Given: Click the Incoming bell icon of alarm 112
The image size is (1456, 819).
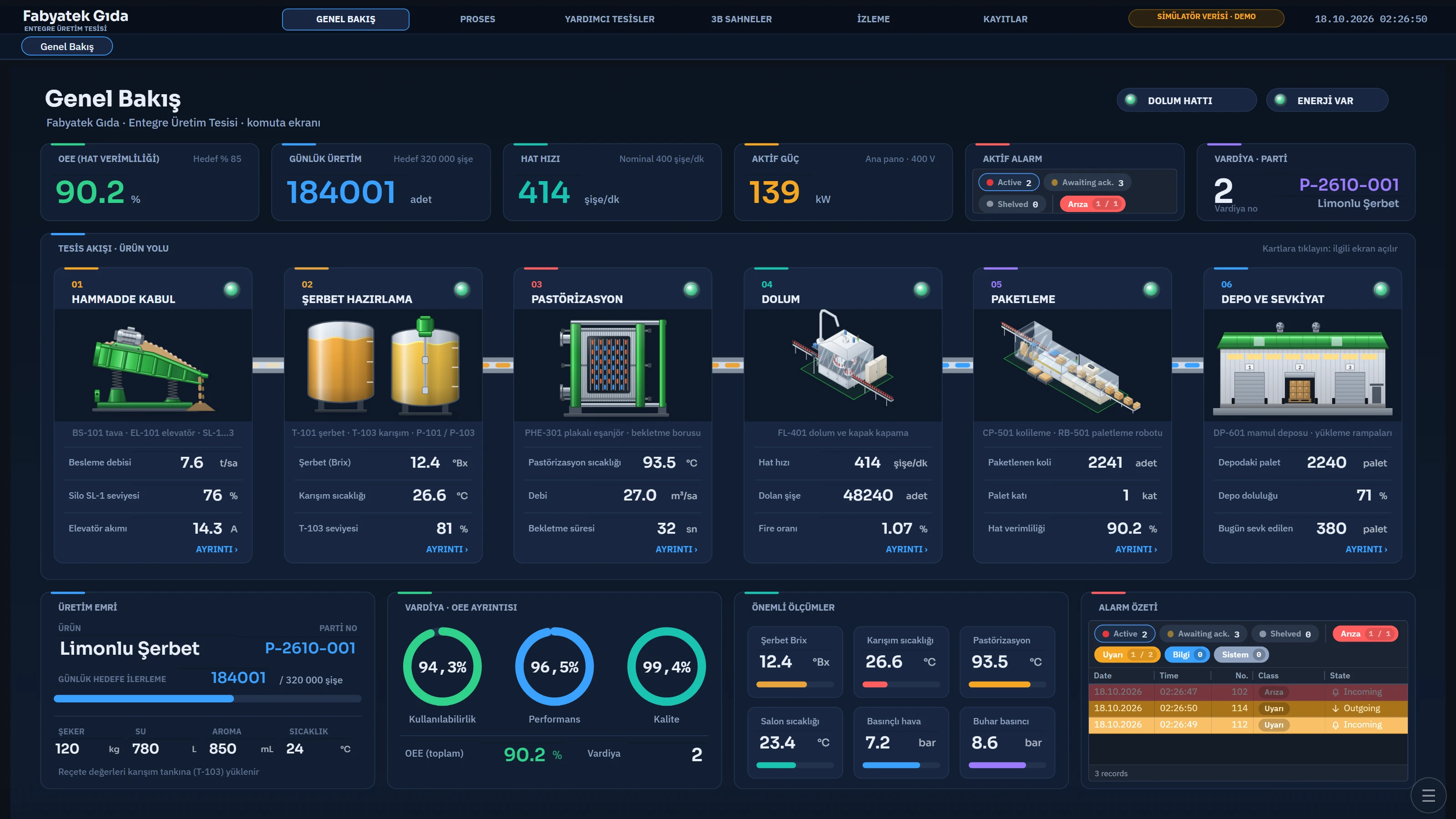Looking at the screenshot, I should 1335,725.
